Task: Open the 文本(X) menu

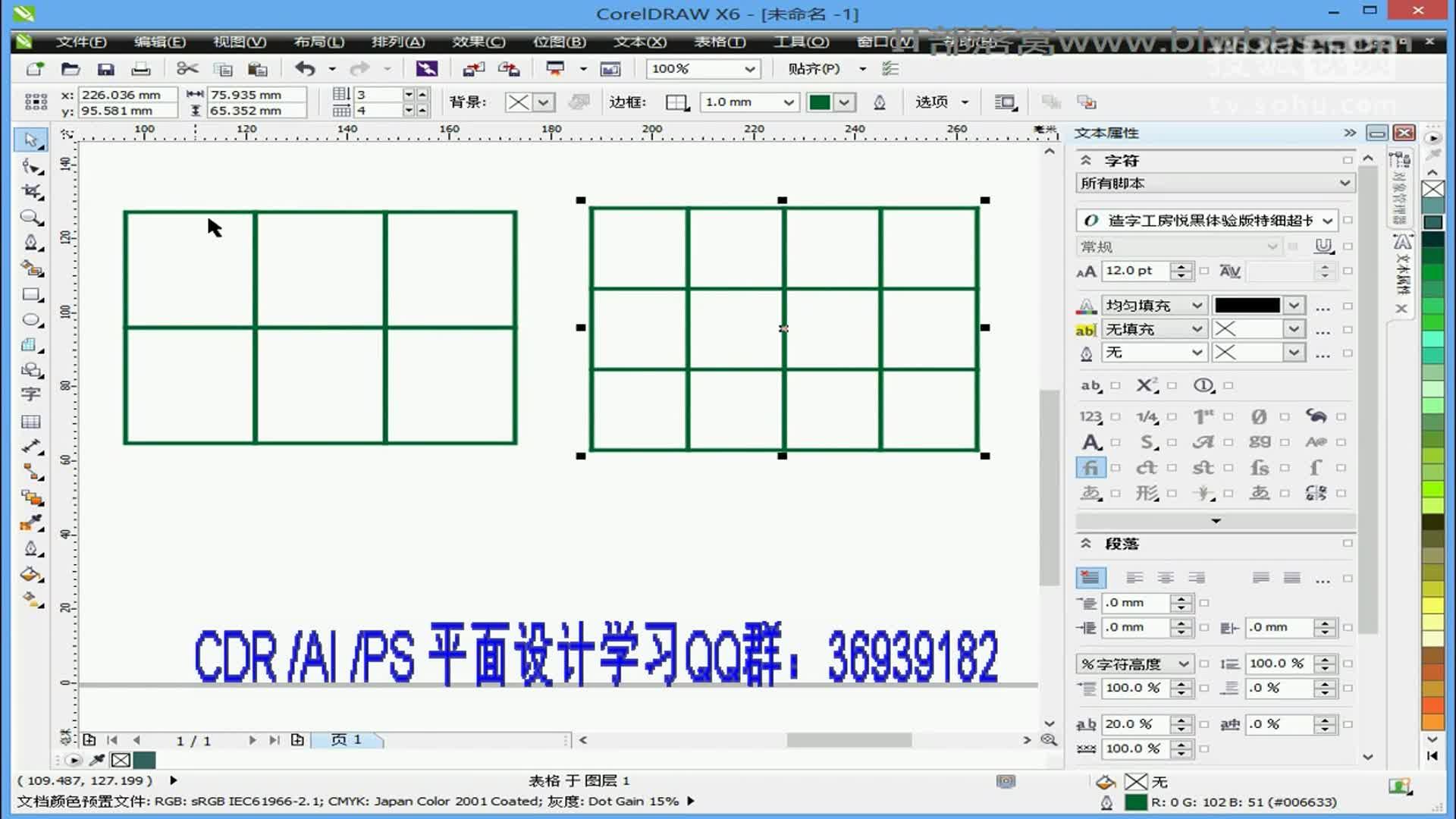Action: pos(639,42)
